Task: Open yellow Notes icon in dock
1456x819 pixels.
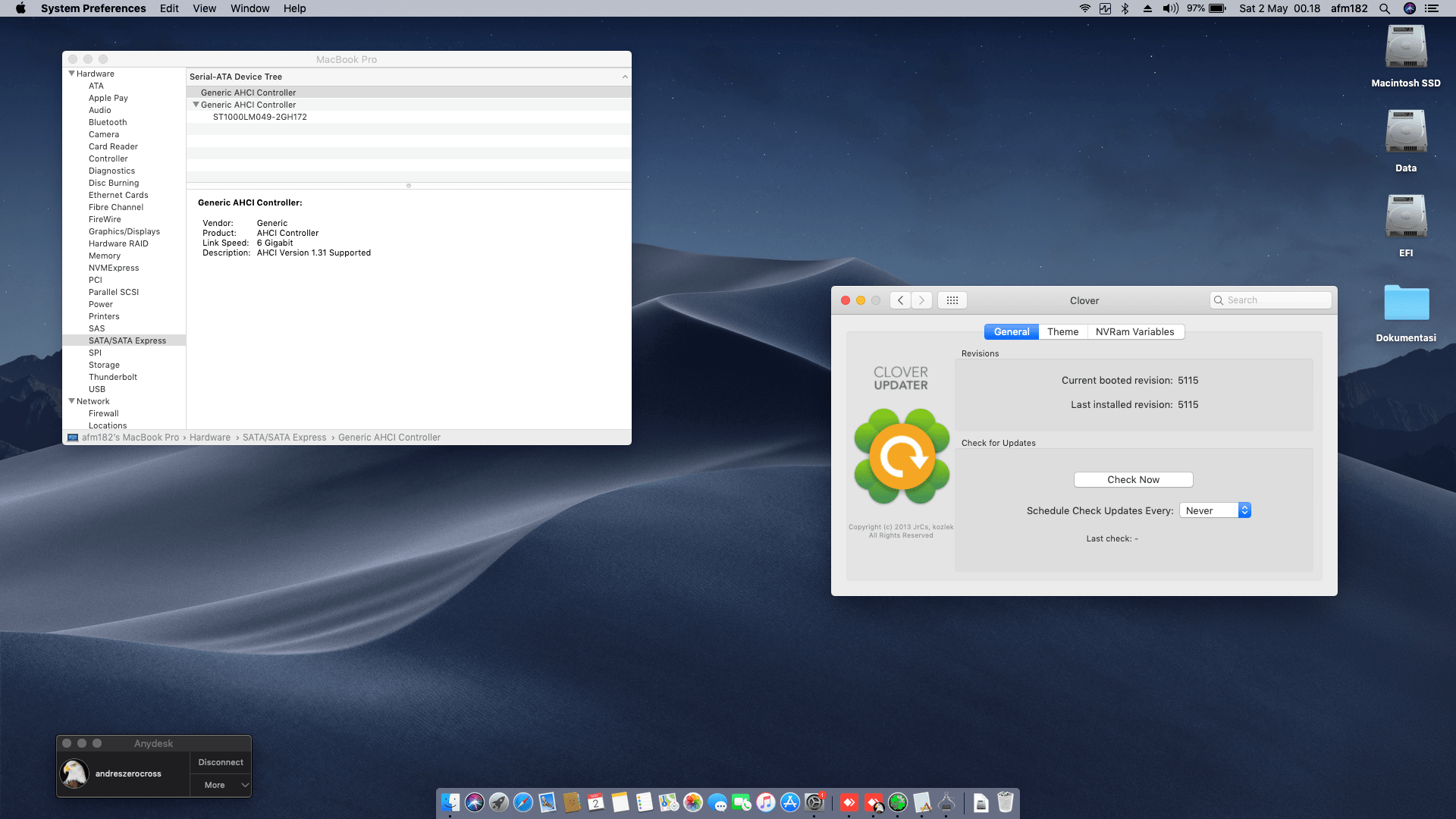Action: click(620, 802)
